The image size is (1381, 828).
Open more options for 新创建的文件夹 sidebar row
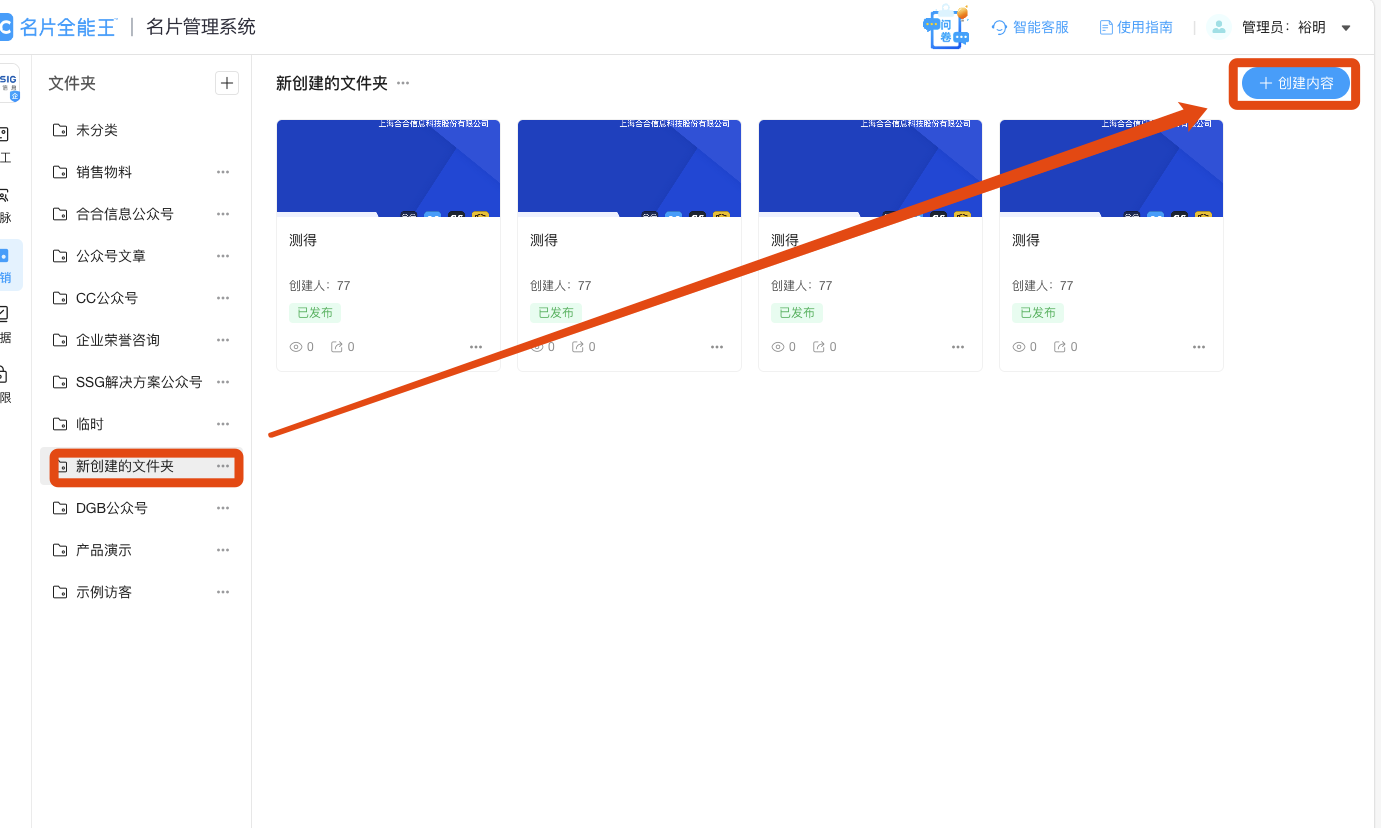coord(223,466)
